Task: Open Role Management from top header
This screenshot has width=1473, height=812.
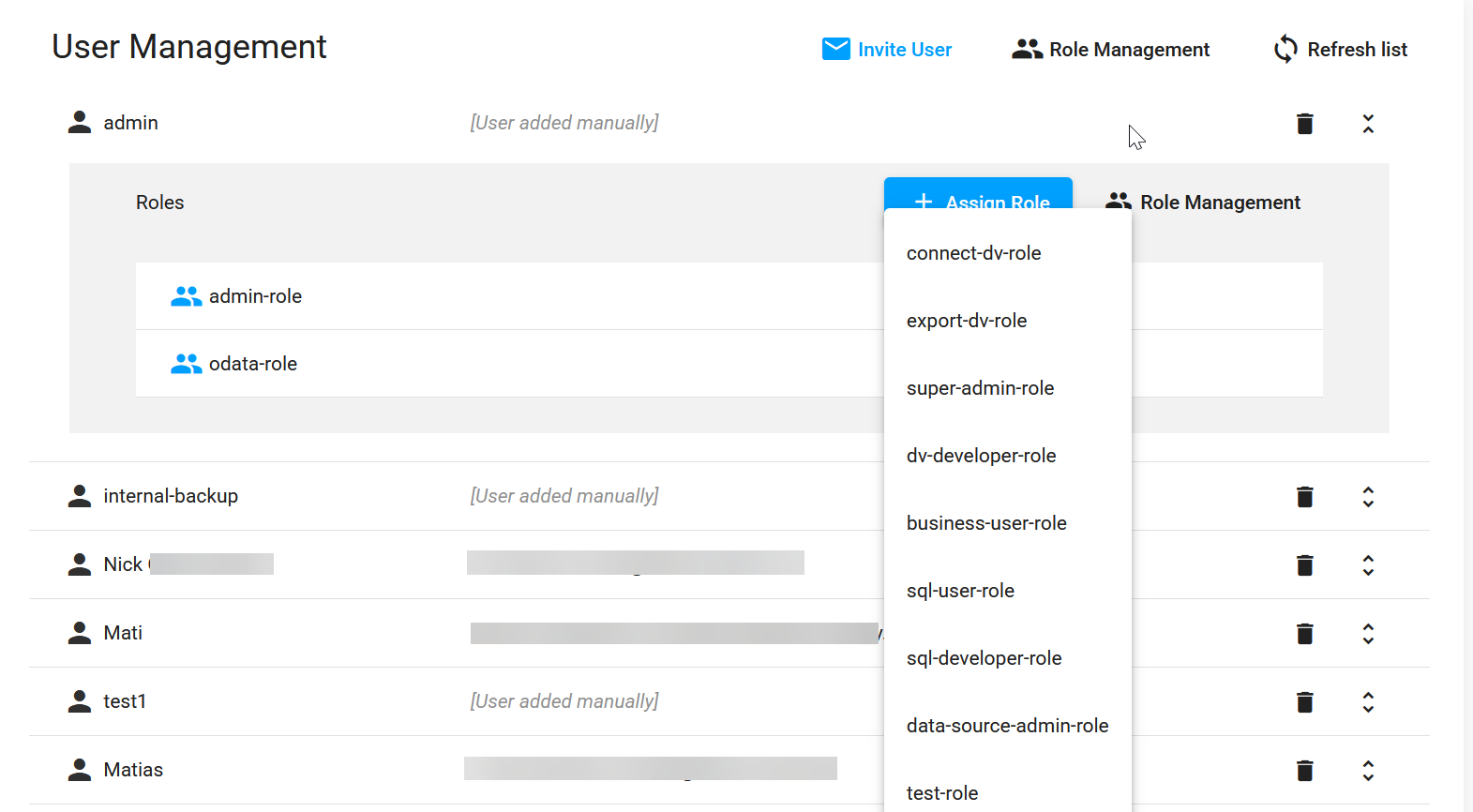Action: point(1111,50)
